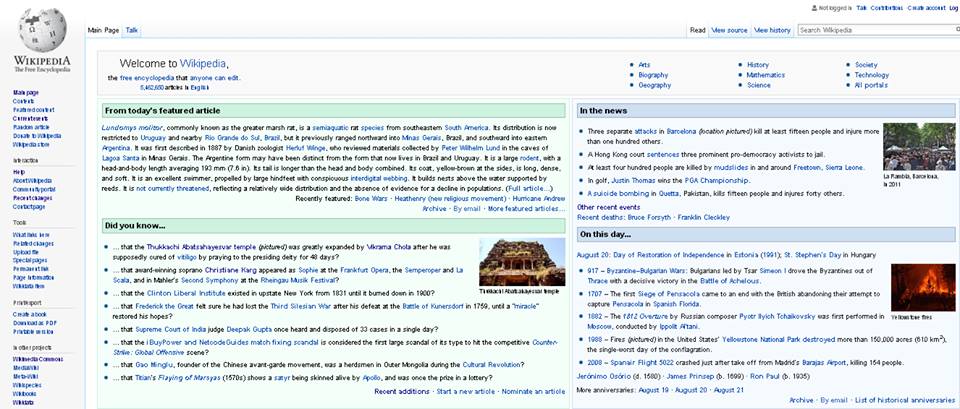Click La Rambla Barcelona news photo
The image size is (960, 409).
tap(918, 147)
